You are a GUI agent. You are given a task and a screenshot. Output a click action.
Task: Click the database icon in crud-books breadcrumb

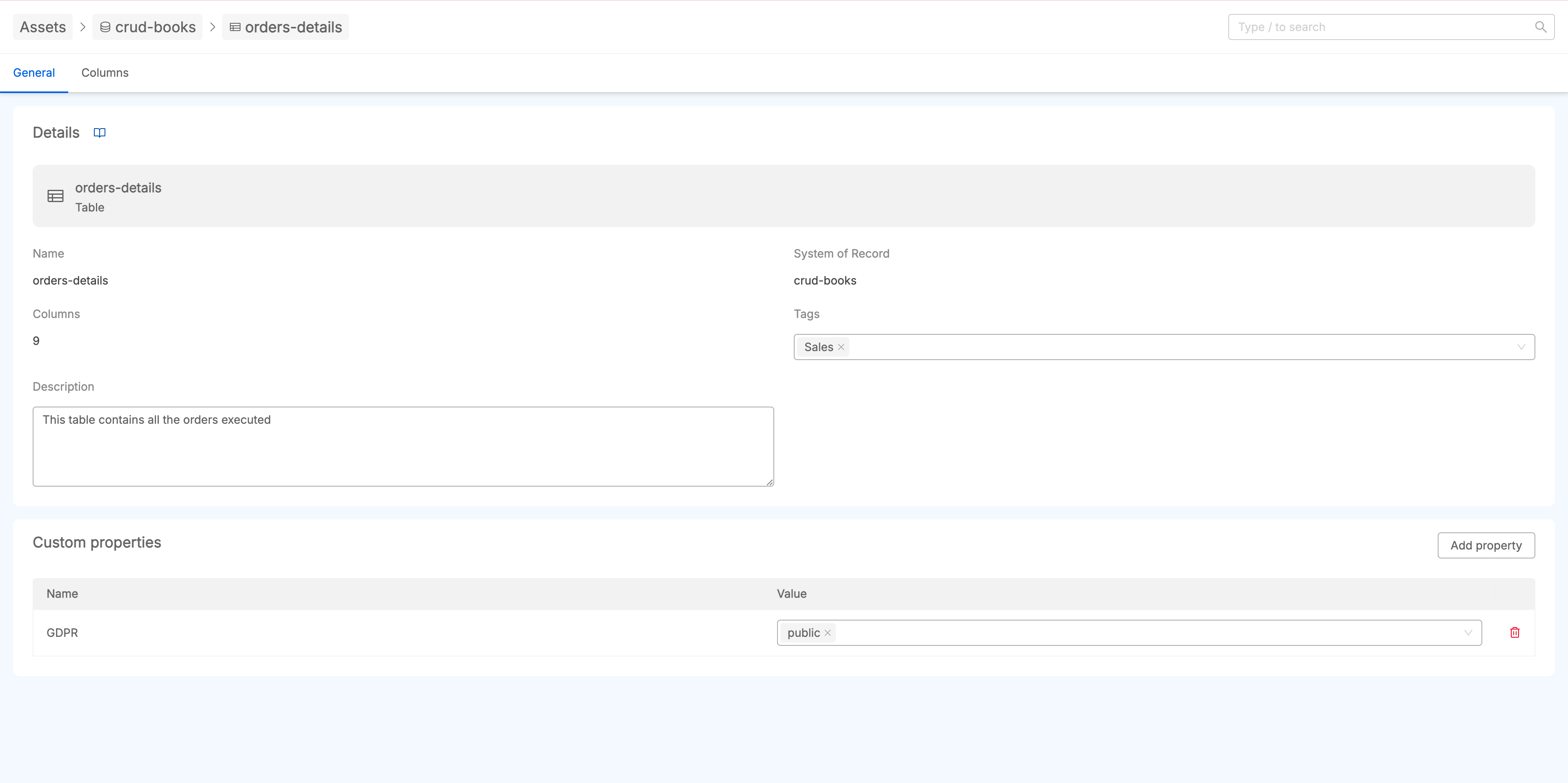coord(105,27)
